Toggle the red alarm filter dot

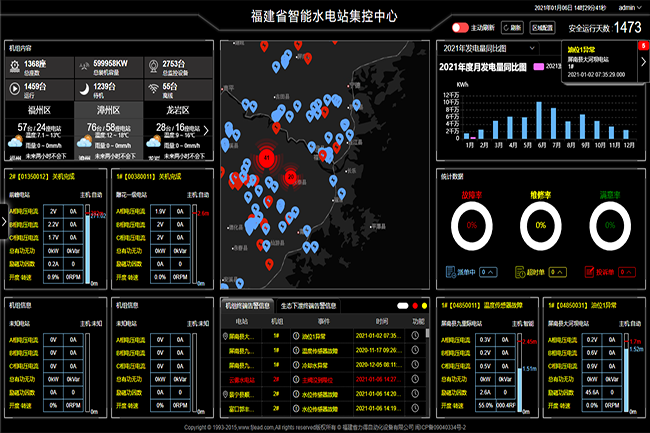(x=413, y=305)
